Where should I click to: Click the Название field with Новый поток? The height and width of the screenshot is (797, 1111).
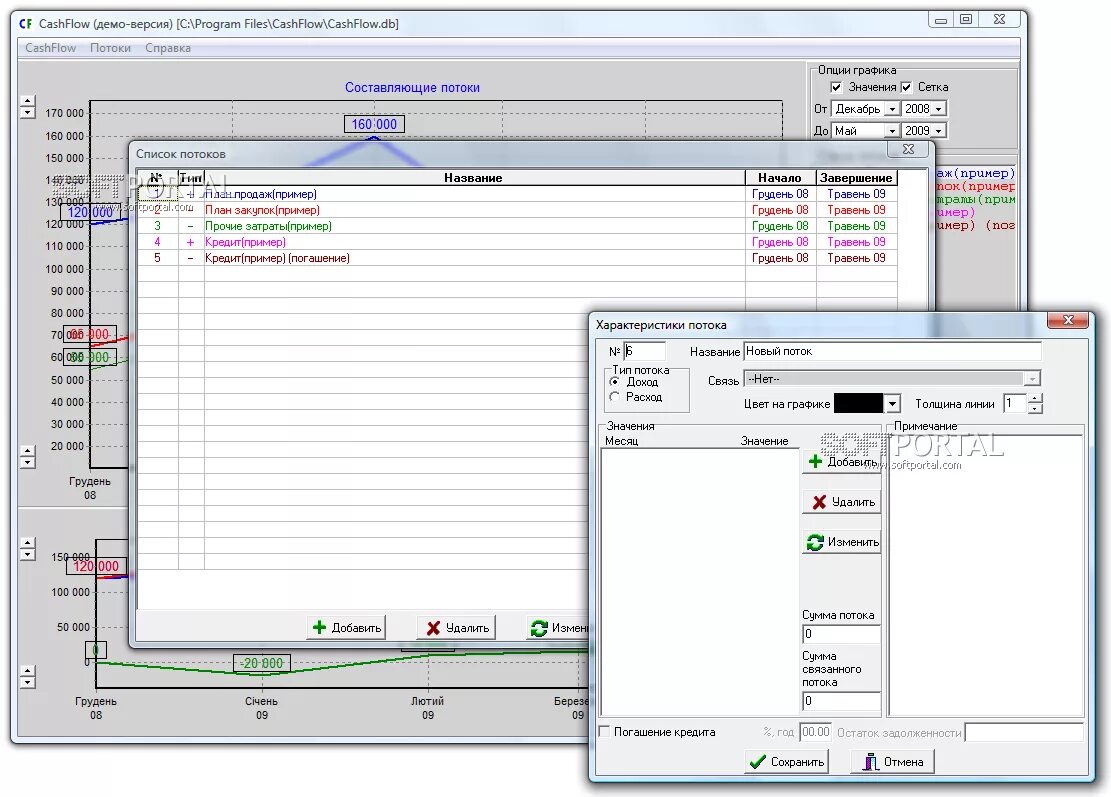click(x=892, y=351)
